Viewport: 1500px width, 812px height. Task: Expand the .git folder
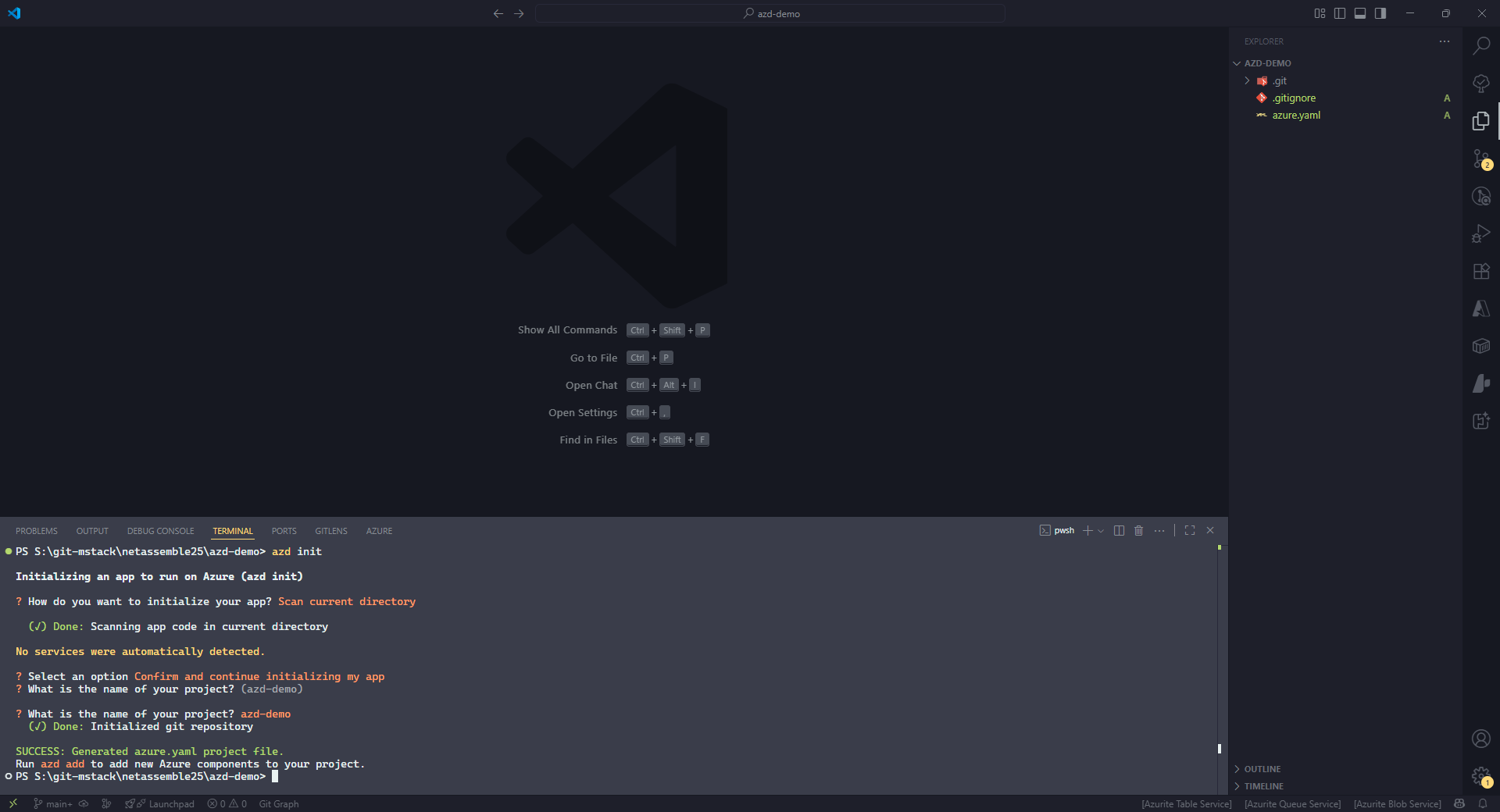pos(1247,80)
